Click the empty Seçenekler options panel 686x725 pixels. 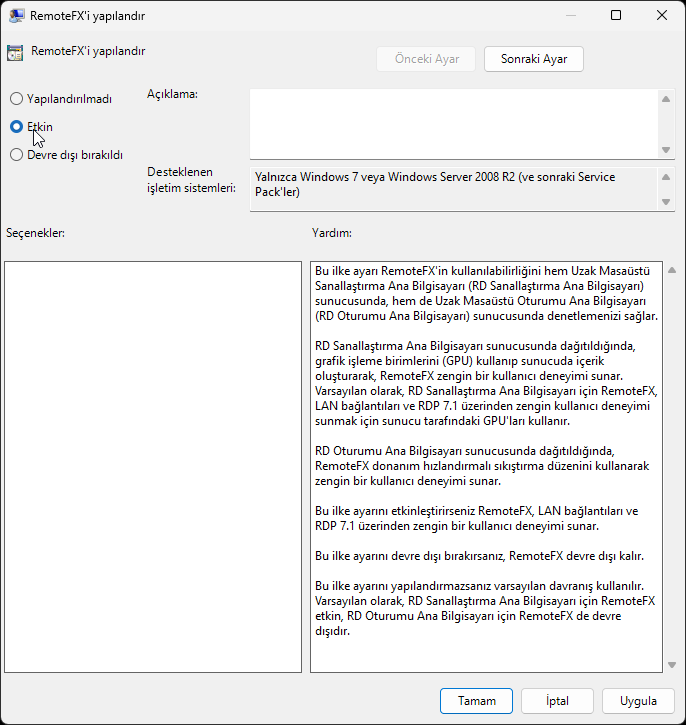[x=153, y=467]
